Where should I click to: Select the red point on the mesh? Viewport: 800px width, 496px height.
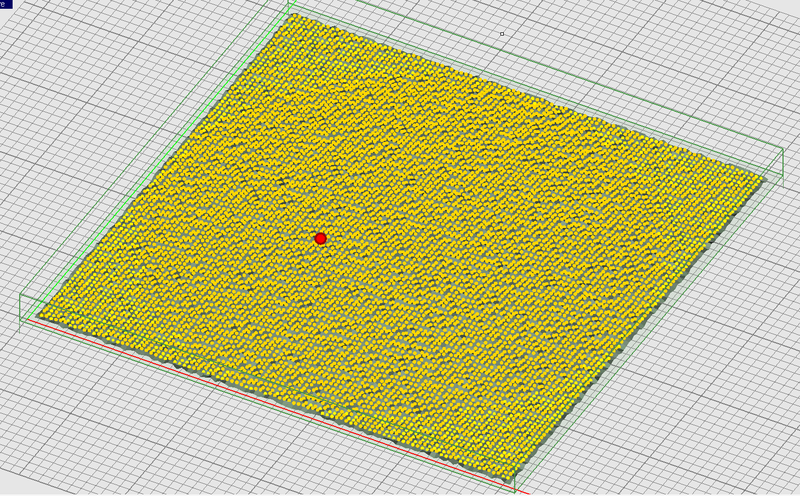pyautogui.click(x=320, y=238)
